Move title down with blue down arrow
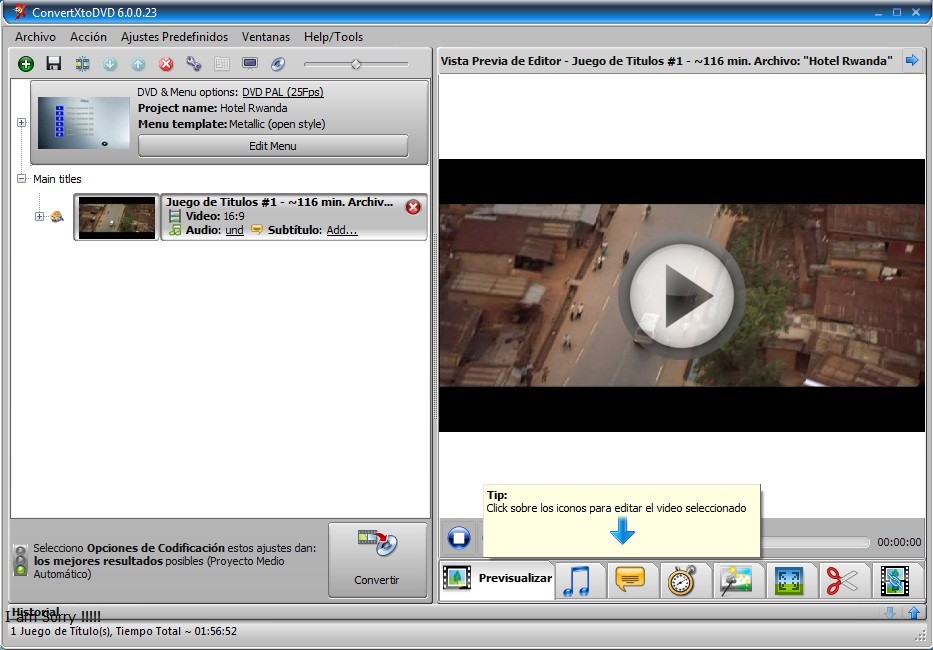933x650 pixels. click(x=110, y=64)
